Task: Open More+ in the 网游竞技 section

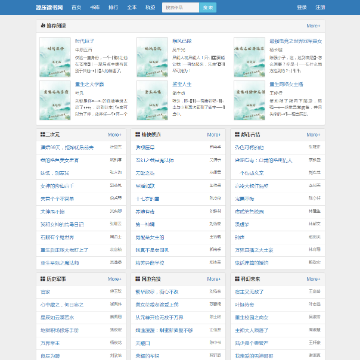Action: pos(214,279)
